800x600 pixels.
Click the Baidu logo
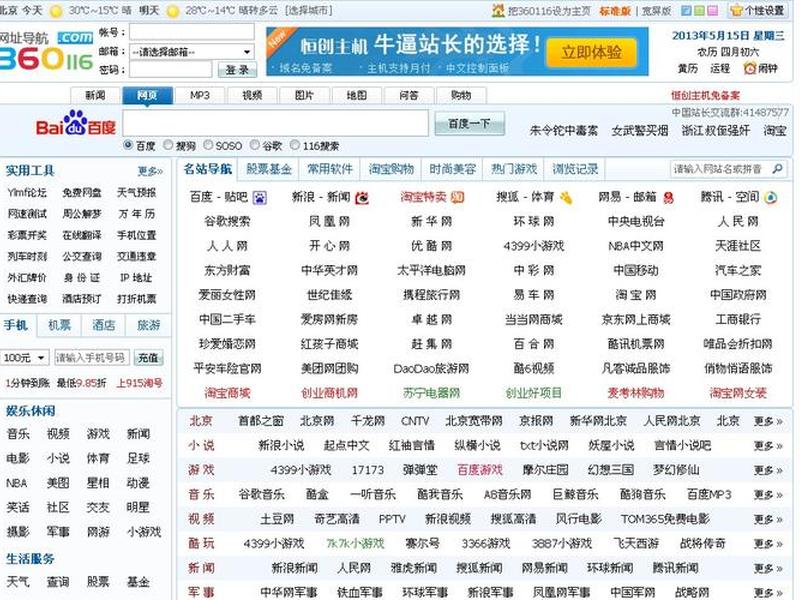[x=76, y=123]
